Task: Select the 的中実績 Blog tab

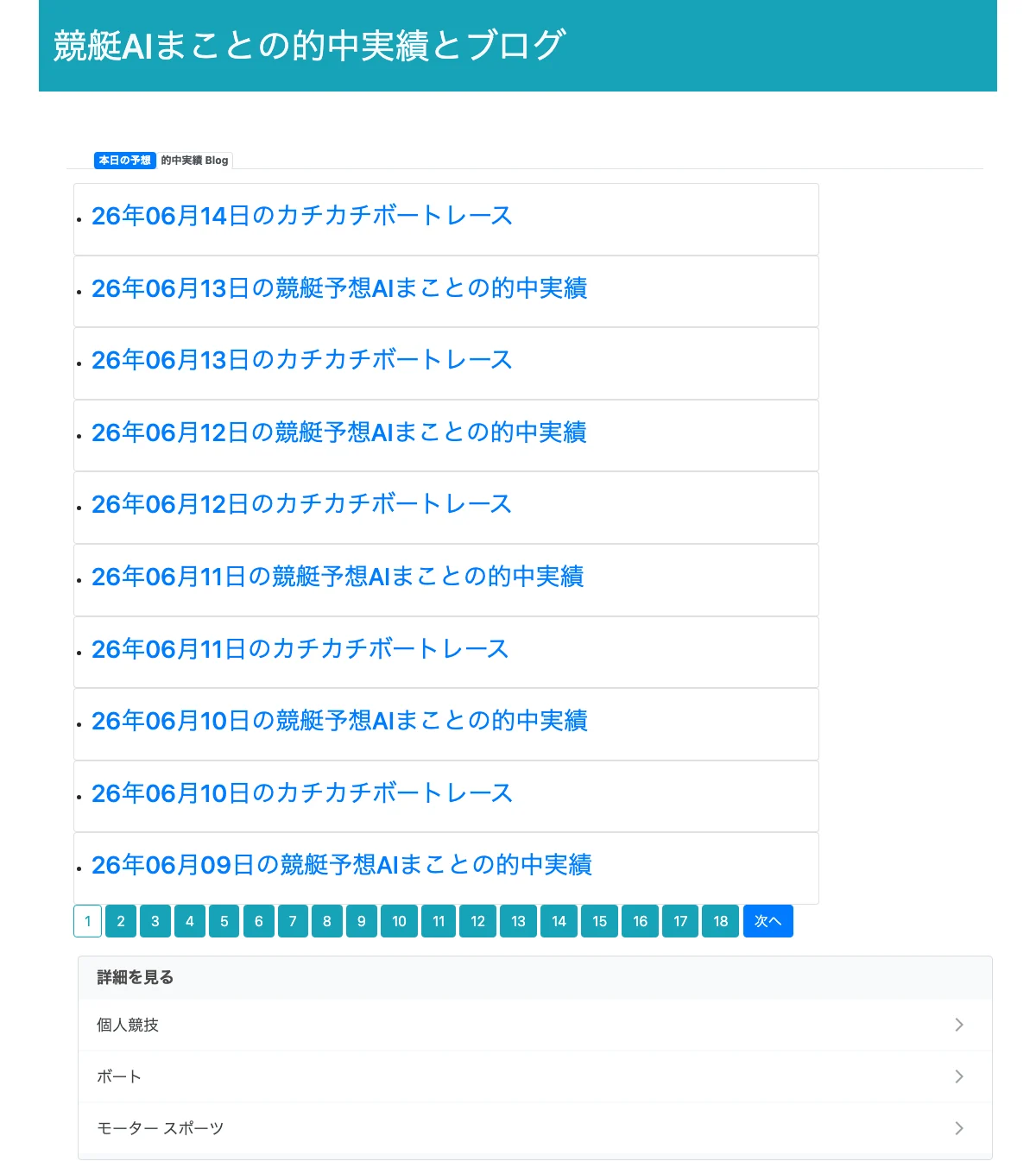Action: 194,161
